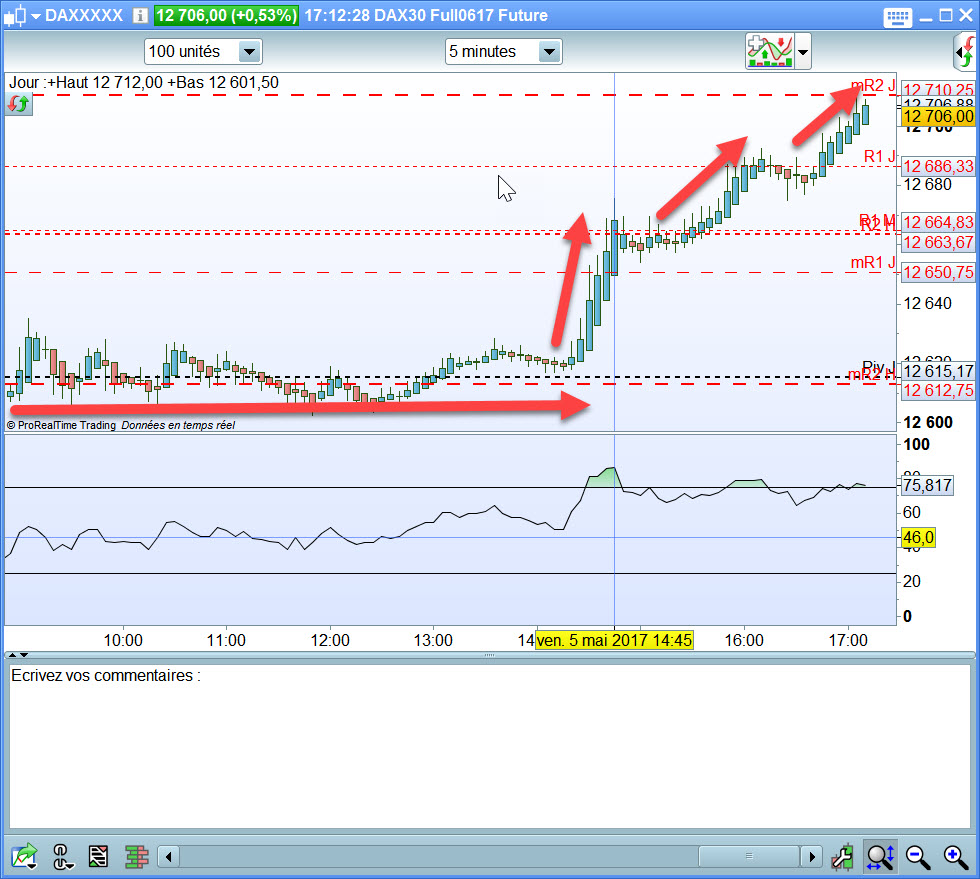Open the add indicator icon
The image size is (980, 879).
770,51
